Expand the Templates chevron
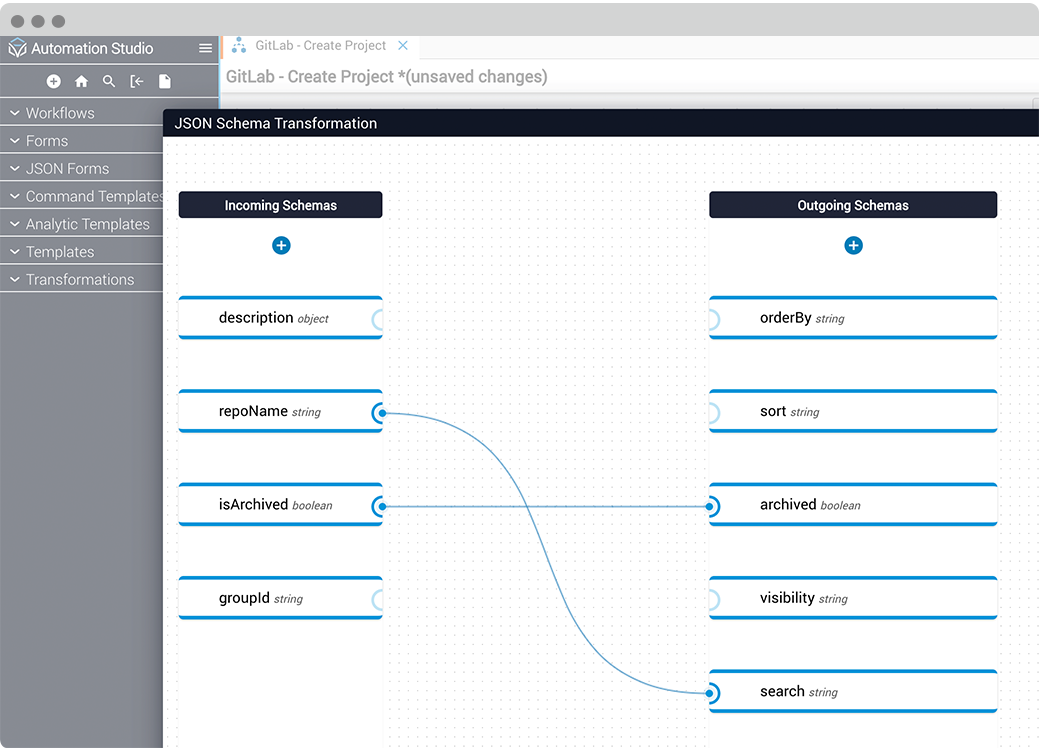Image resolution: width=1039 pixels, height=748 pixels. [x=14, y=252]
